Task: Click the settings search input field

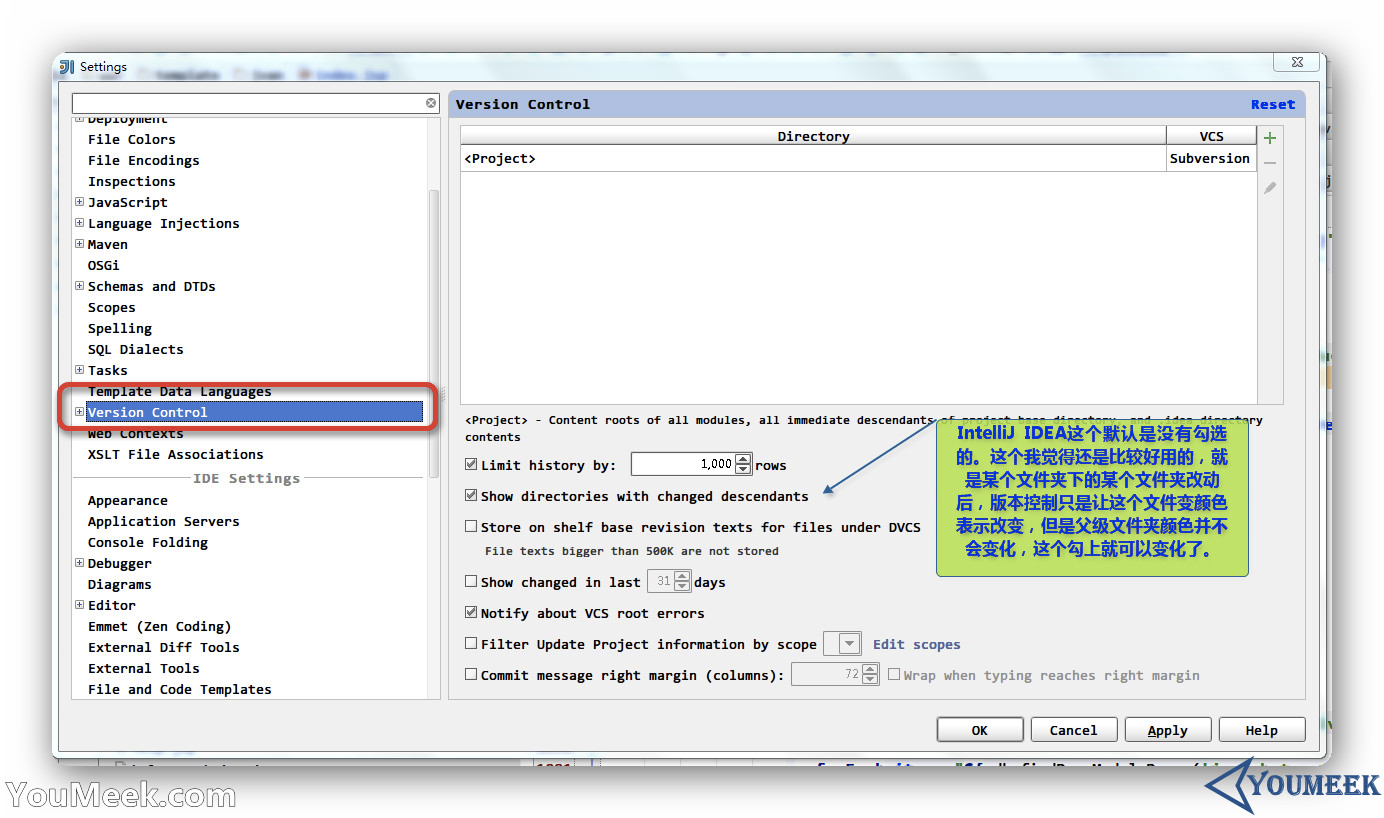Action: [248, 103]
